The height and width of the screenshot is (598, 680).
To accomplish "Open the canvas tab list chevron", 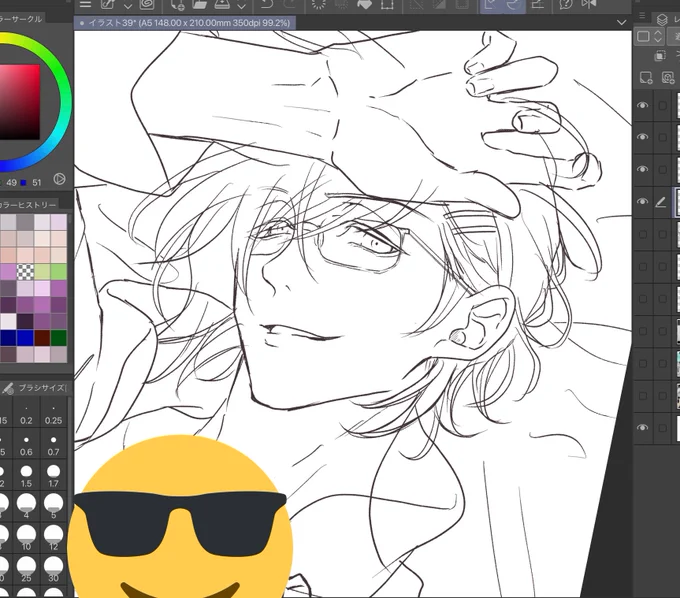I will 621,23.
